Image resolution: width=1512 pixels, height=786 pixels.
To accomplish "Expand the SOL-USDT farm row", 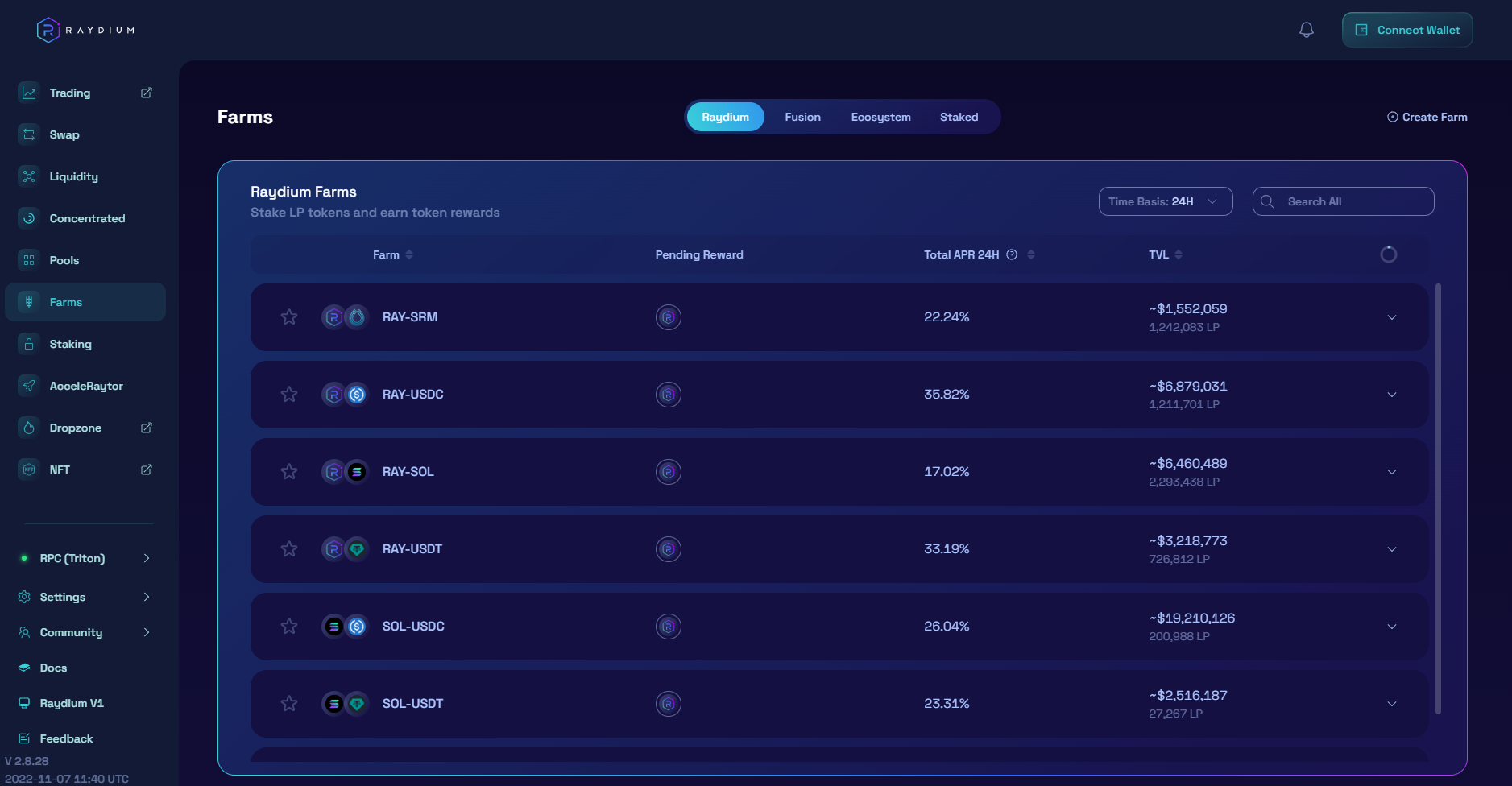I will [x=1392, y=704].
